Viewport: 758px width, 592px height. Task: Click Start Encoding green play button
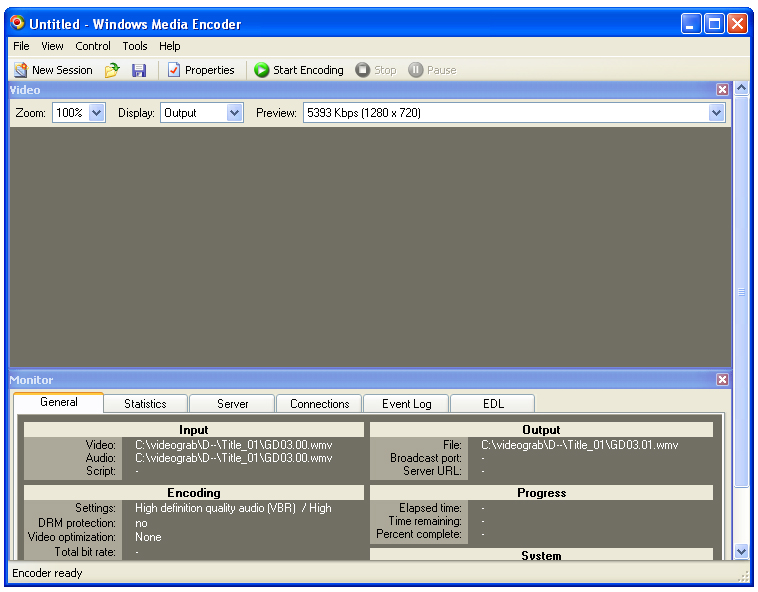(299, 70)
